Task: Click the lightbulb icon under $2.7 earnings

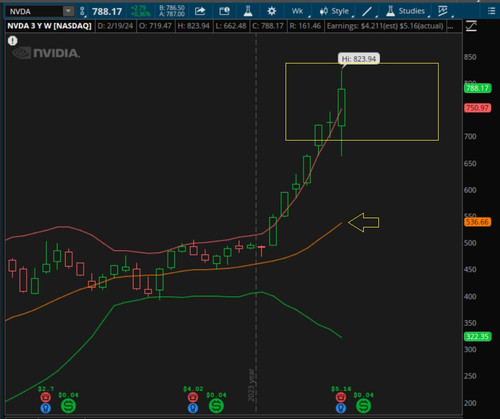Action: click(45, 408)
